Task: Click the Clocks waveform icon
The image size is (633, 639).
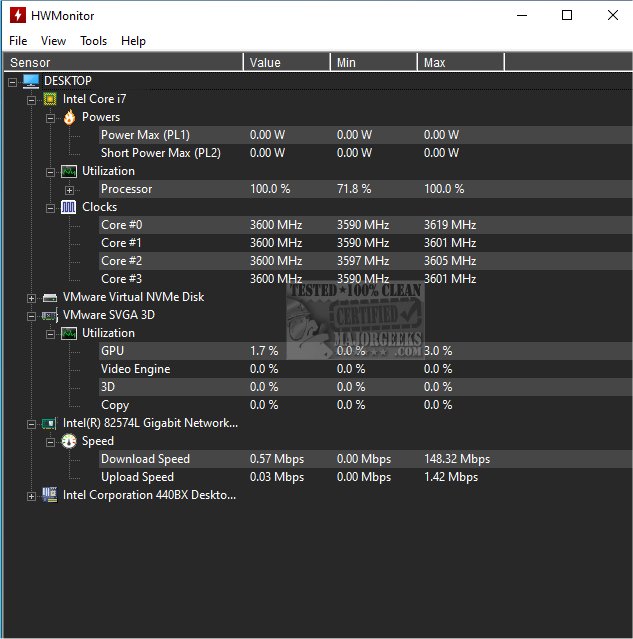Action: pyautogui.click(x=68, y=207)
